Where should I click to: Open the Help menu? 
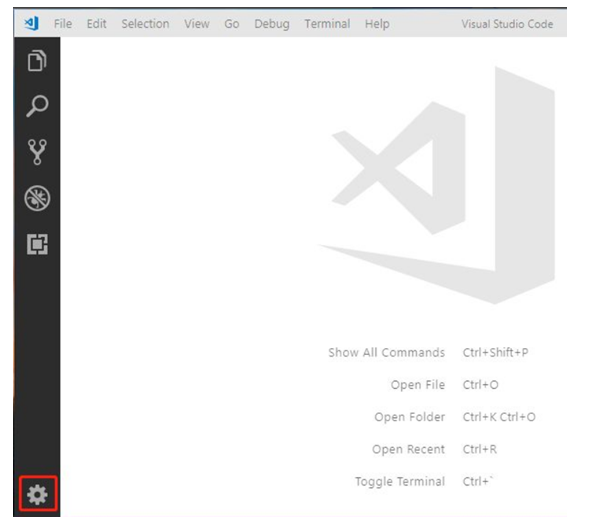(377, 24)
